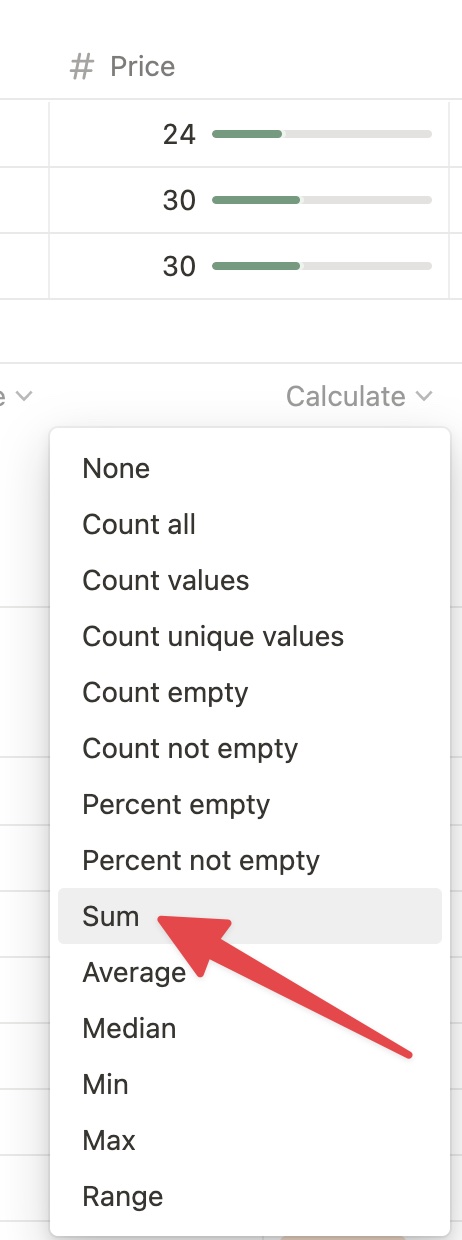This screenshot has height=1240, width=462.
Task: Click the partially hidden chevron left of Calculate
Action: [x=24, y=397]
